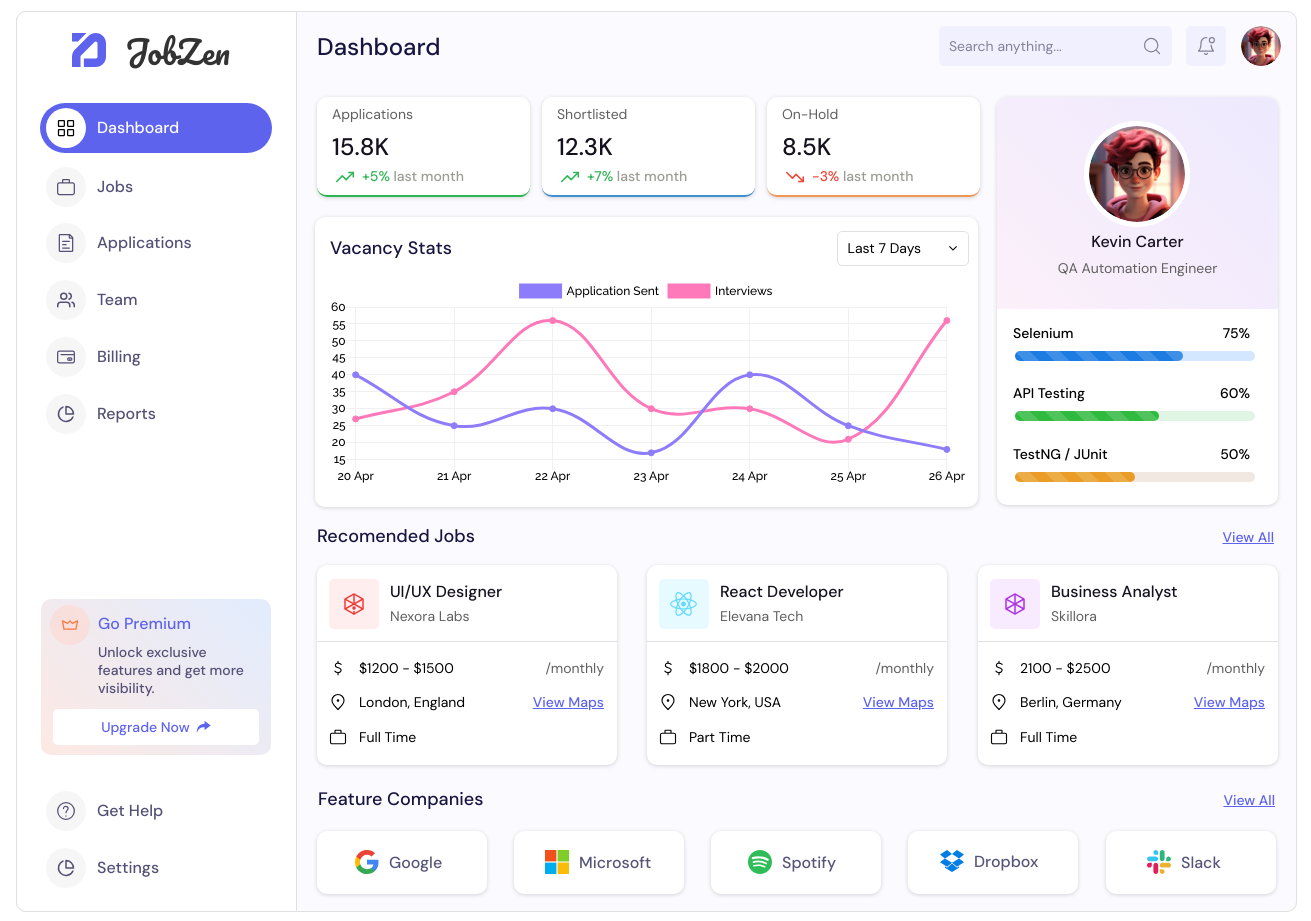Image resolution: width=1311 pixels, height=921 pixels.
Task: Click the JobZen logo icon
Action: 89,50
